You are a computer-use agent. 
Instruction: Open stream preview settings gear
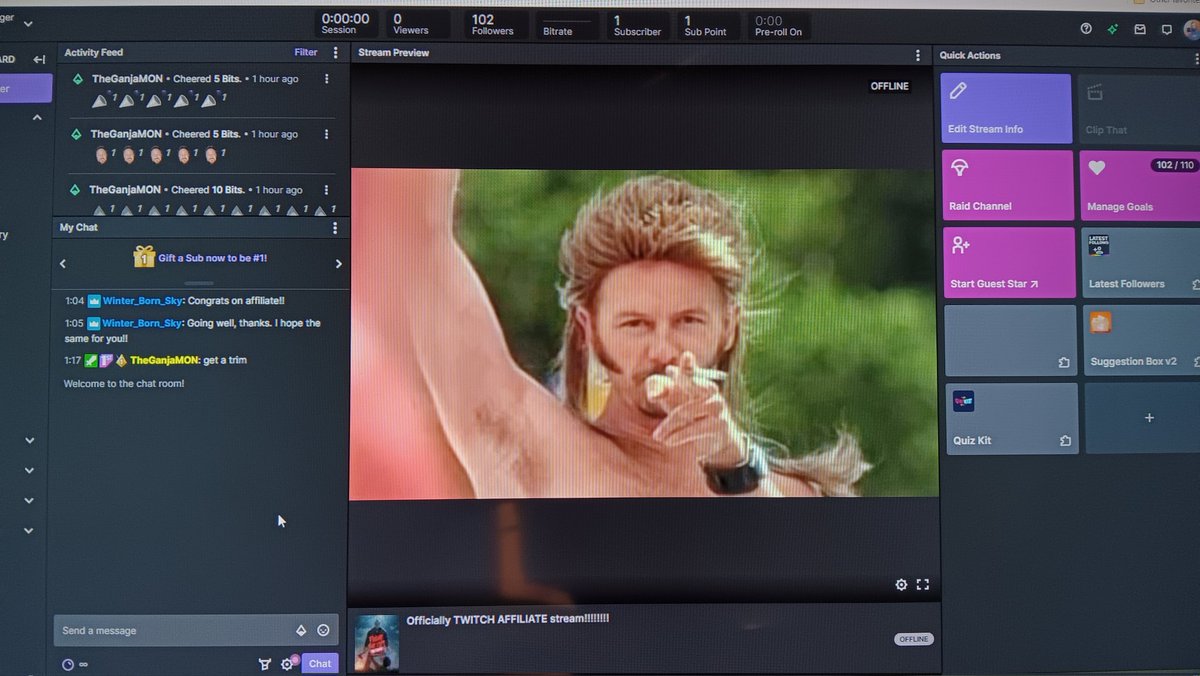click(901, 585)
